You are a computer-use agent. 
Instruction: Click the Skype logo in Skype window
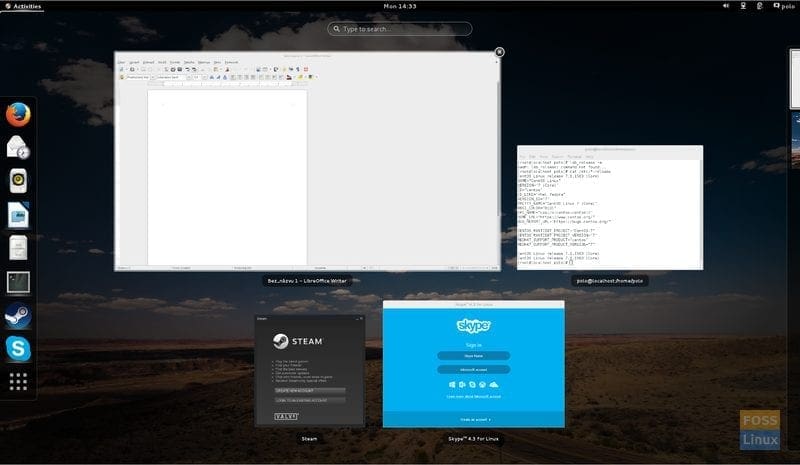[x=473, y=326]
